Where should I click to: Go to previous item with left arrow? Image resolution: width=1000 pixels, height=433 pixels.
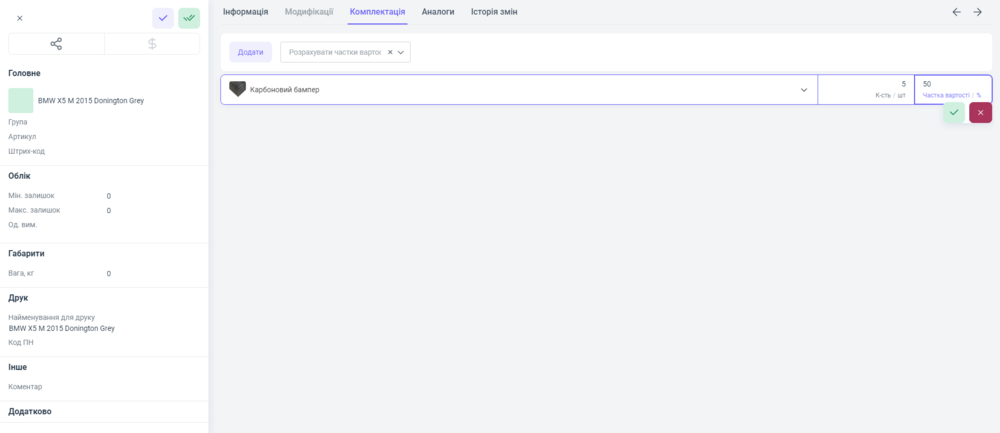click(x=956, y=12)
